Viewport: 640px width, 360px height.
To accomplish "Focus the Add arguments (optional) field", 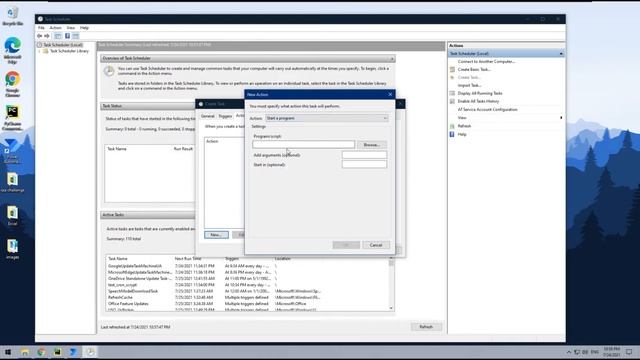I will 364,155.
